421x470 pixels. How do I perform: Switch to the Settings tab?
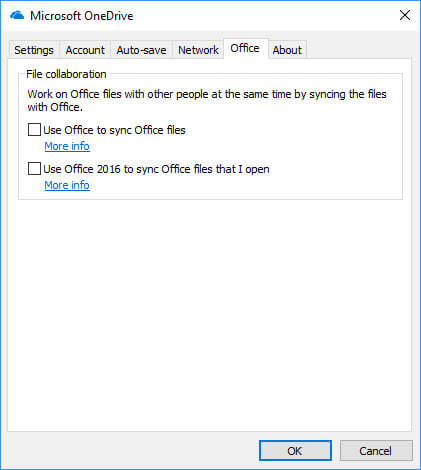click(34, 50)
